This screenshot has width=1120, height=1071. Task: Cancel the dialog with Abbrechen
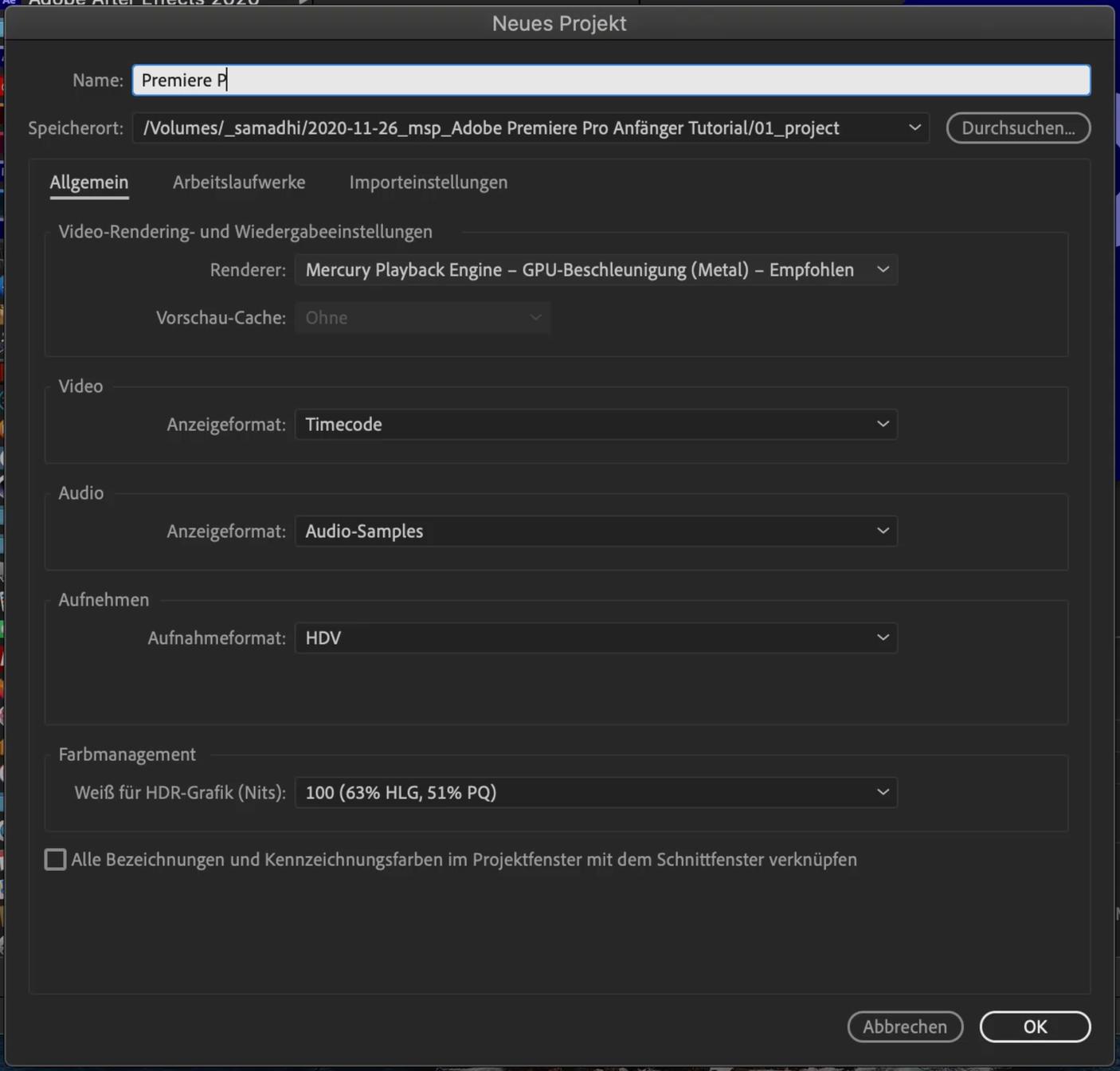[905, 1027]
